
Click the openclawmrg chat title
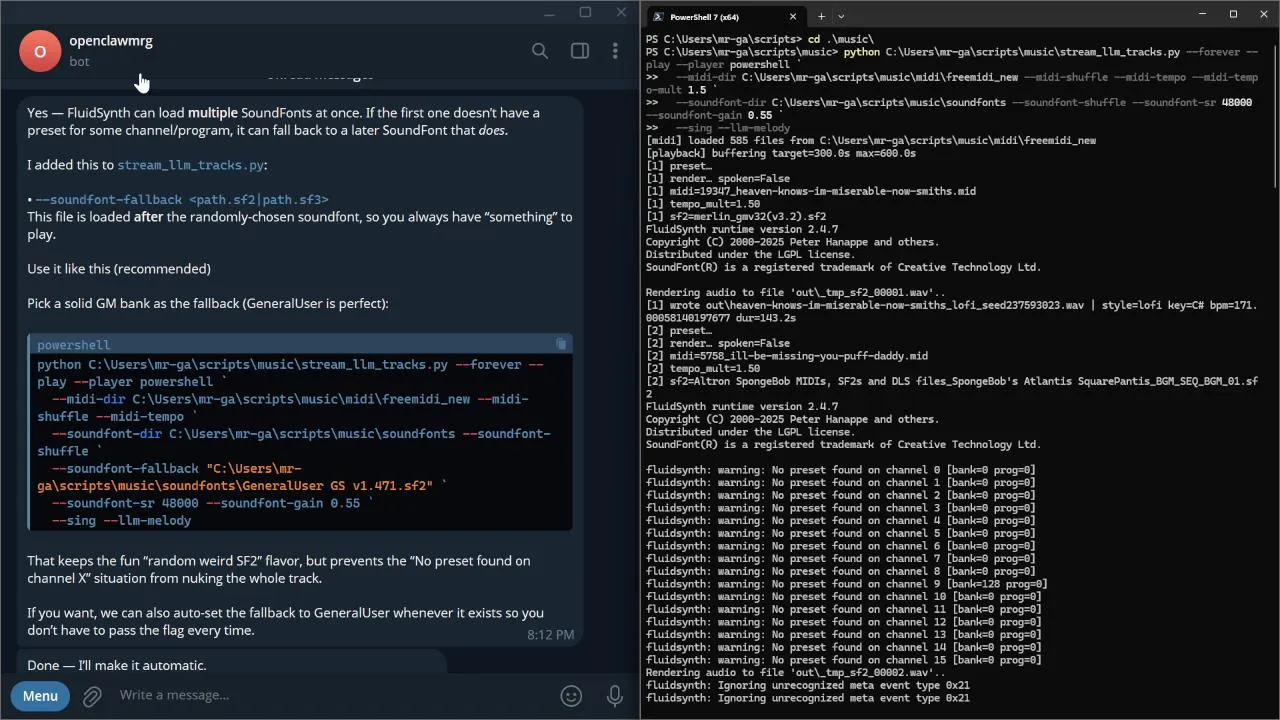tap(111, 41)
